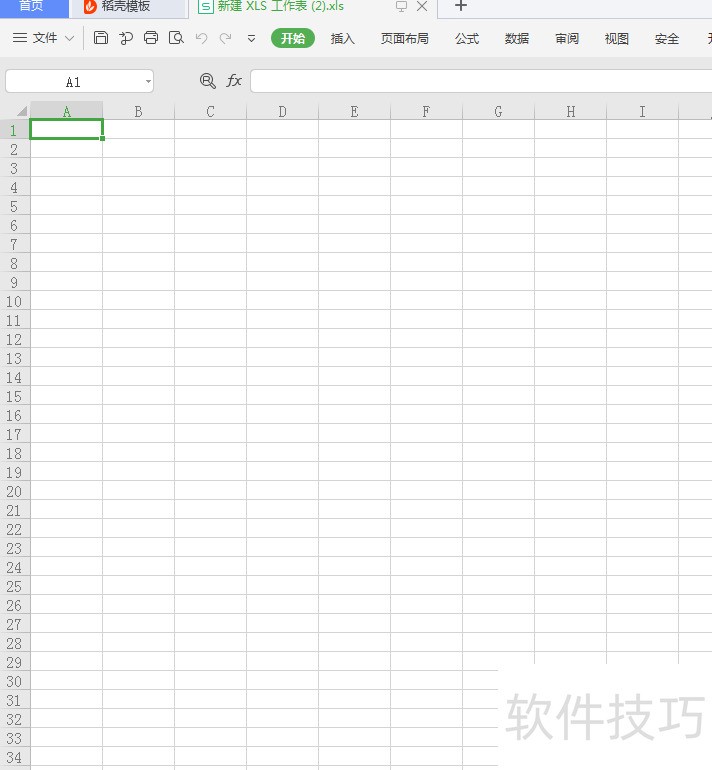The image size is (712, 770).
Task: Go to the 公式 tab
Action: [x=466, y=38]
